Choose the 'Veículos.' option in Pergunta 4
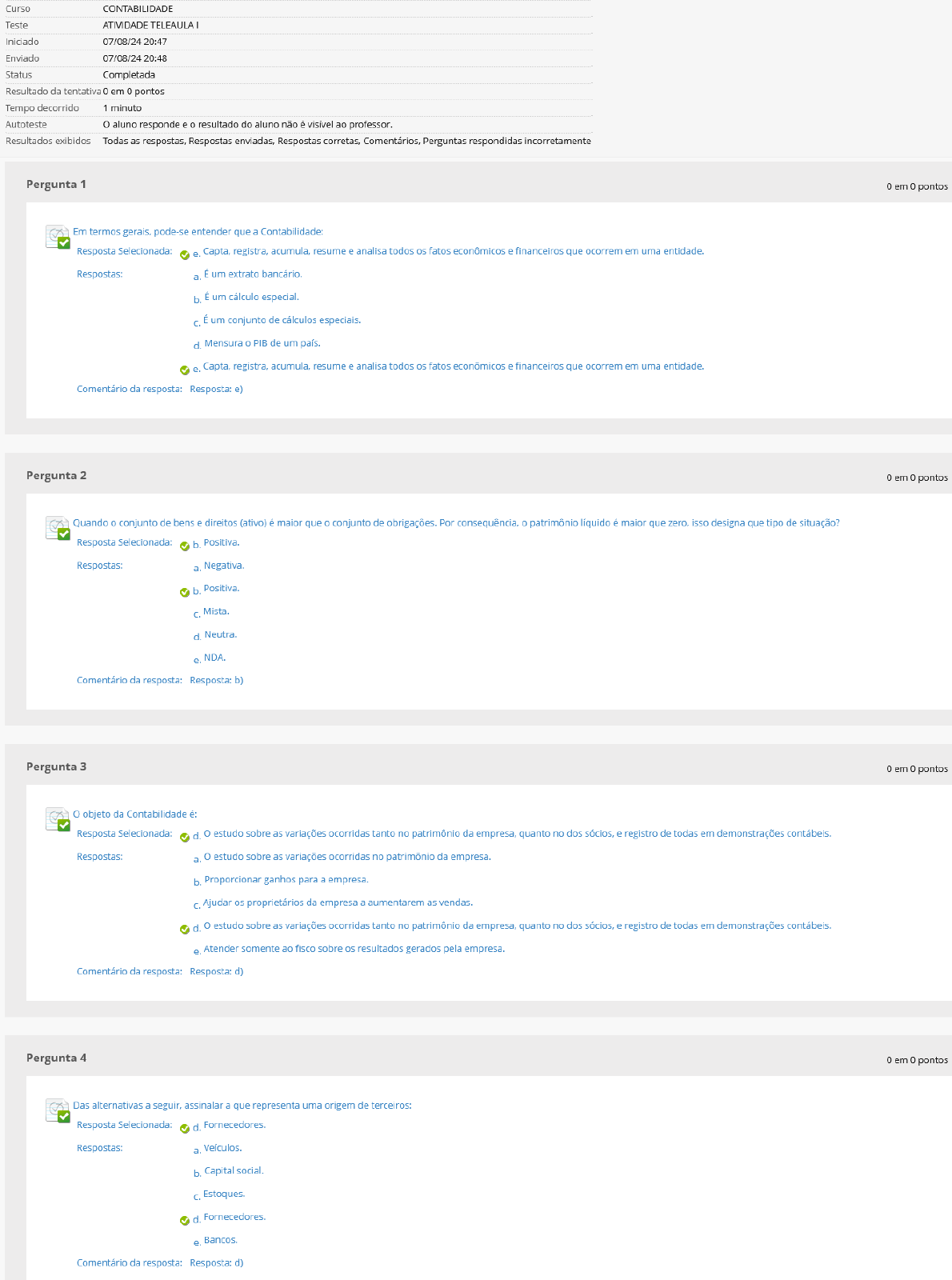Screen dimensions: 952x1280 coord(222,1148)
